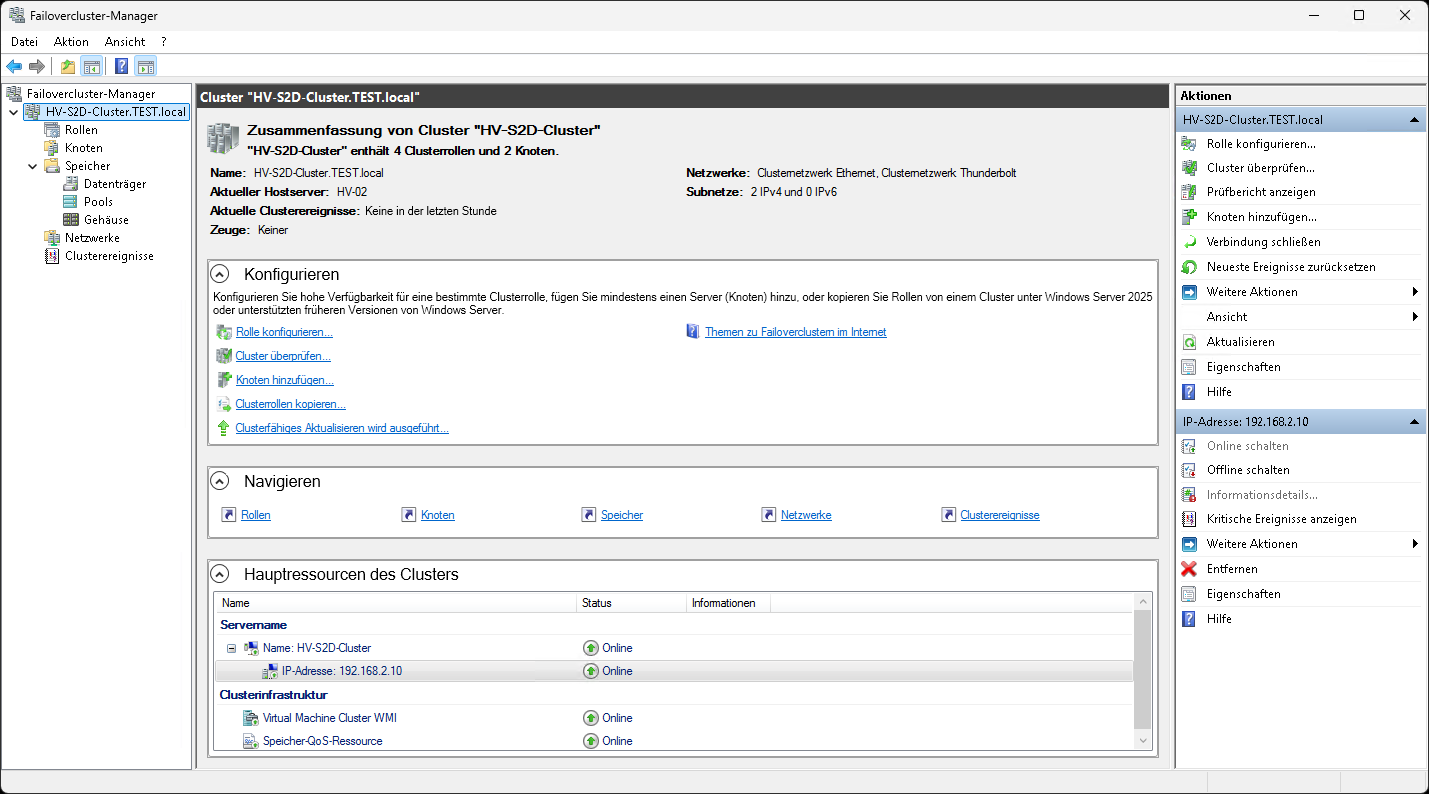Click the Status column header
Screen dimensions: 1429x794
(632, 603)
